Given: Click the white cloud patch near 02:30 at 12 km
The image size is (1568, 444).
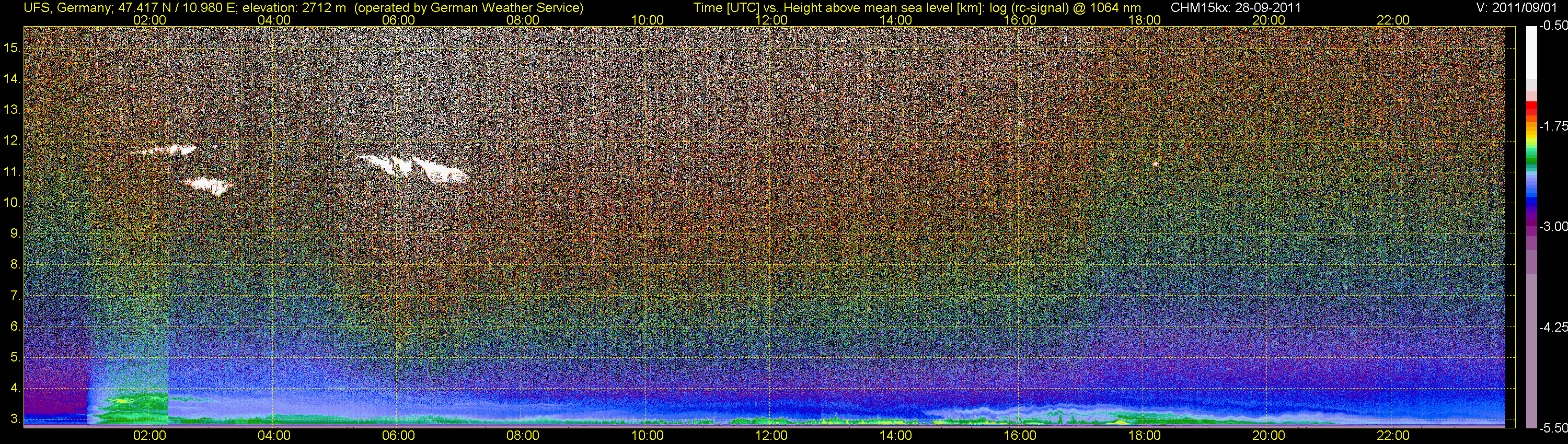Looking at the screenshot, I should pyautogui.click(x=166, y=149).
